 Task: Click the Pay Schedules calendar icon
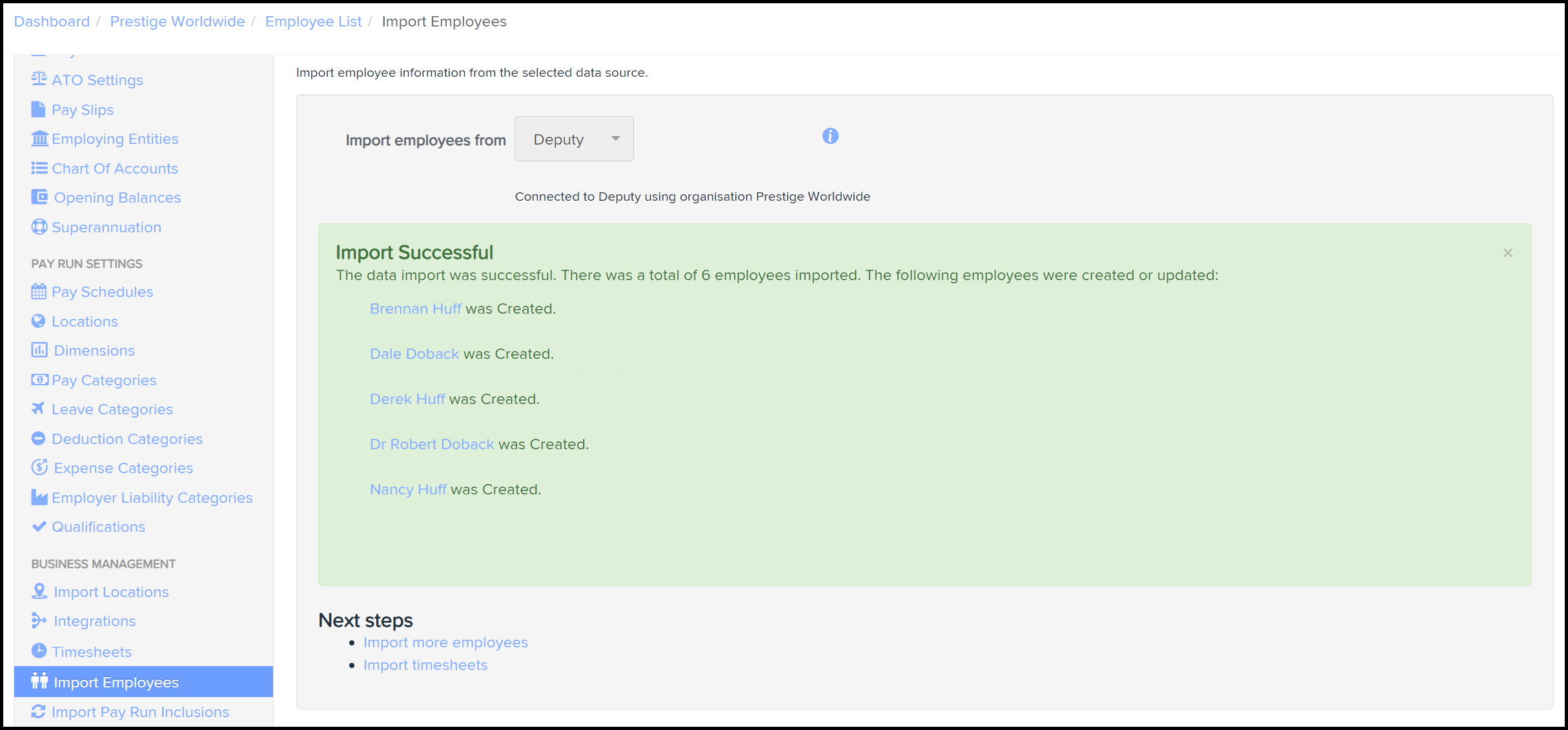(39, 292)
